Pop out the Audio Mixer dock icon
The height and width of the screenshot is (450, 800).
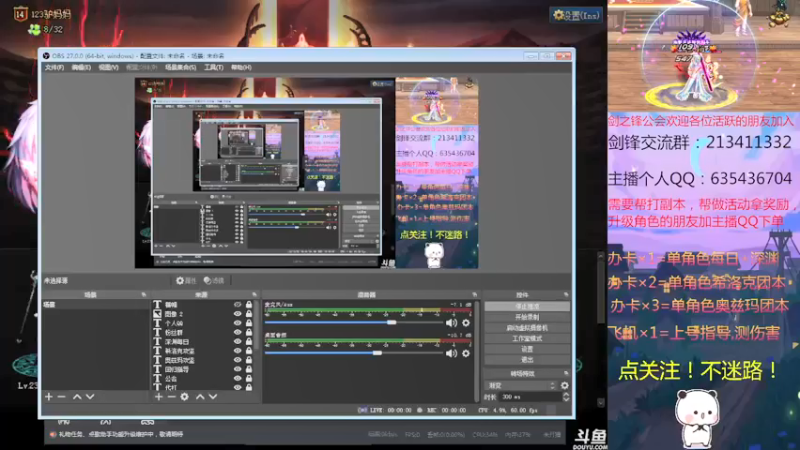point(474,295)
